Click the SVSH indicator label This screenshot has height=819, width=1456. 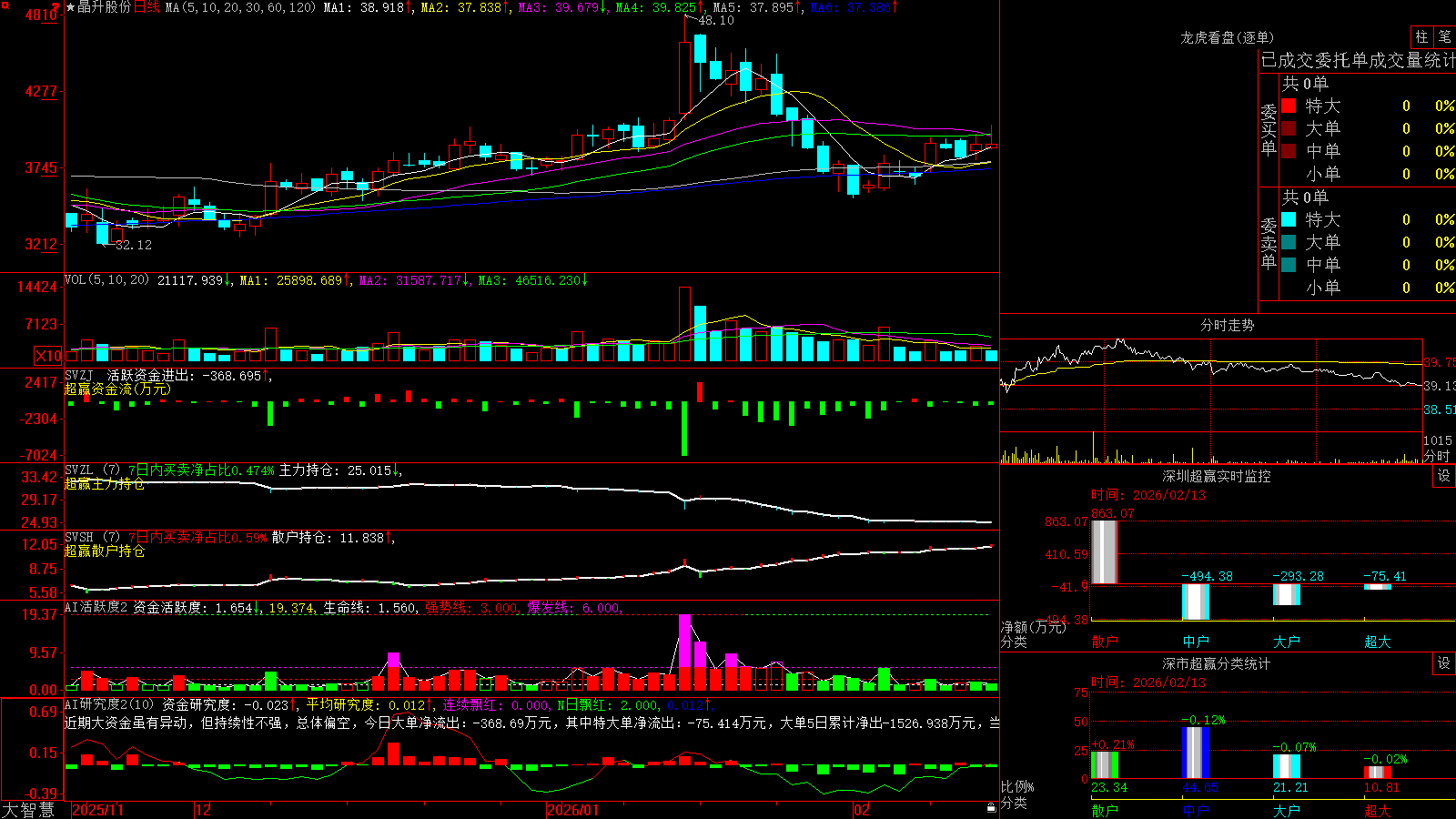click(79, 538)
